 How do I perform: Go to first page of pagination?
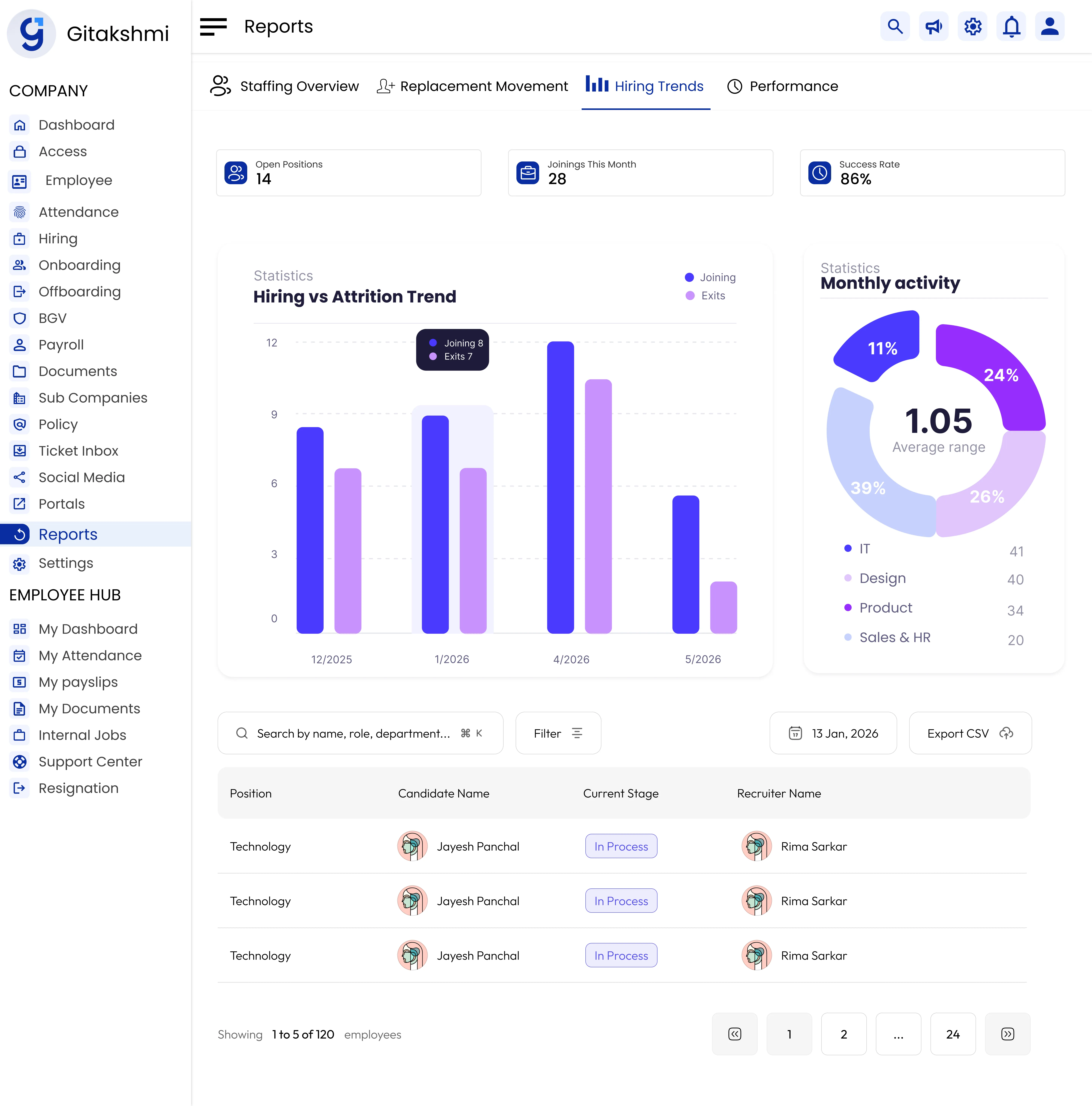pos(735,1034)
